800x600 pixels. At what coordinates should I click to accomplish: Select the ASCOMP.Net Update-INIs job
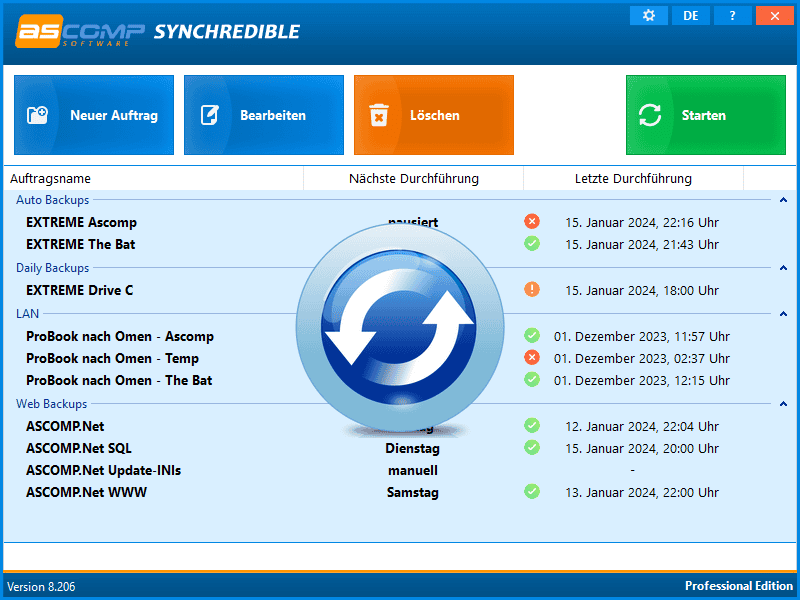[104, 470]
